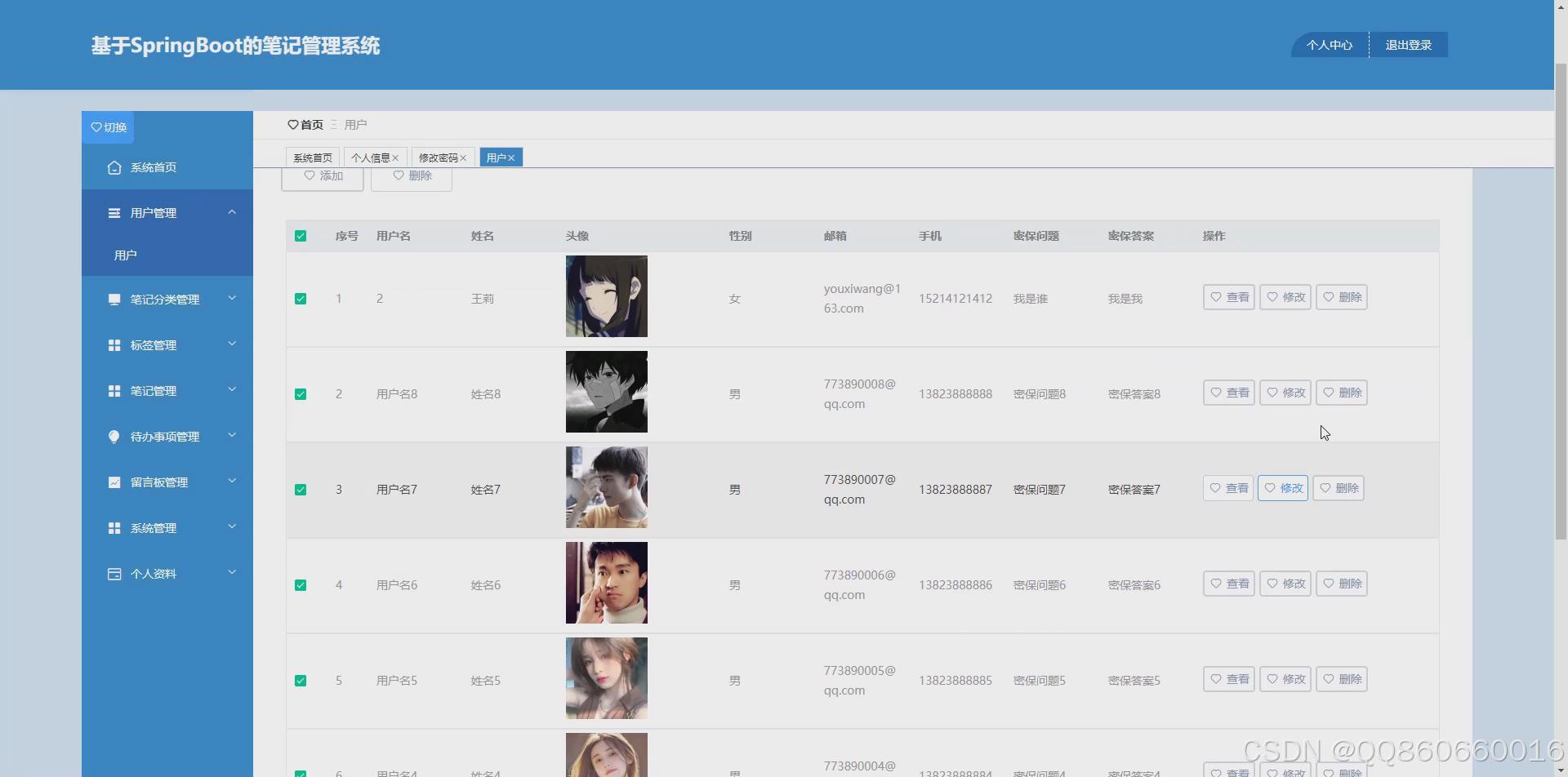Click 删除 for 用户名5

[x=1342, y=679]
